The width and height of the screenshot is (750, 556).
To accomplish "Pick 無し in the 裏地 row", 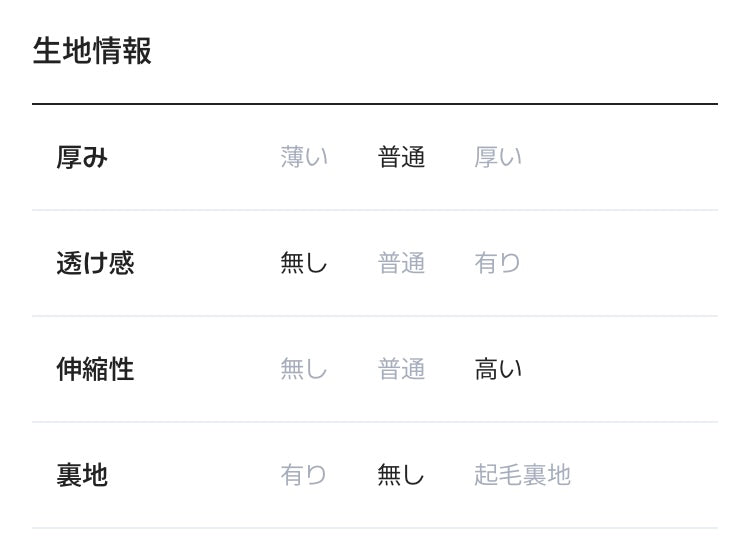I will (x=401, y=476).
